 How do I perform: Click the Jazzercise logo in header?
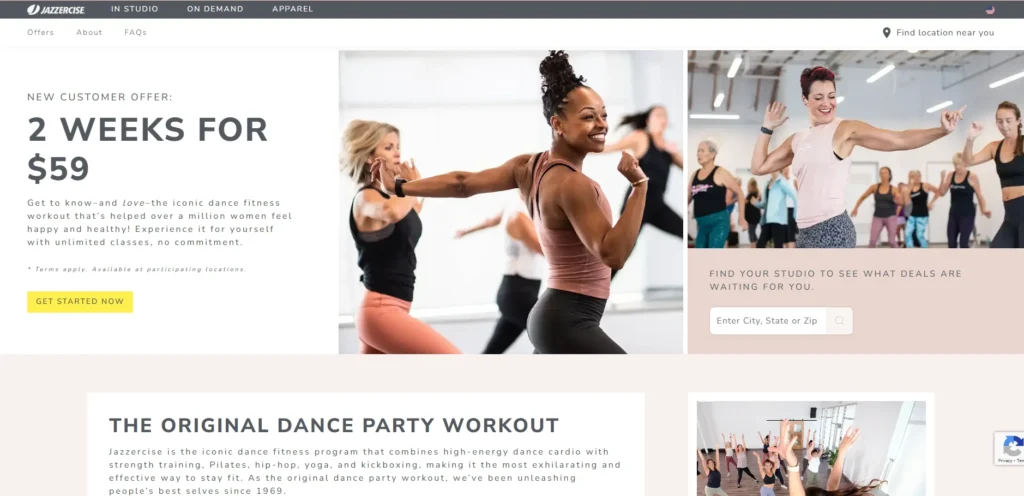(56, 9)
